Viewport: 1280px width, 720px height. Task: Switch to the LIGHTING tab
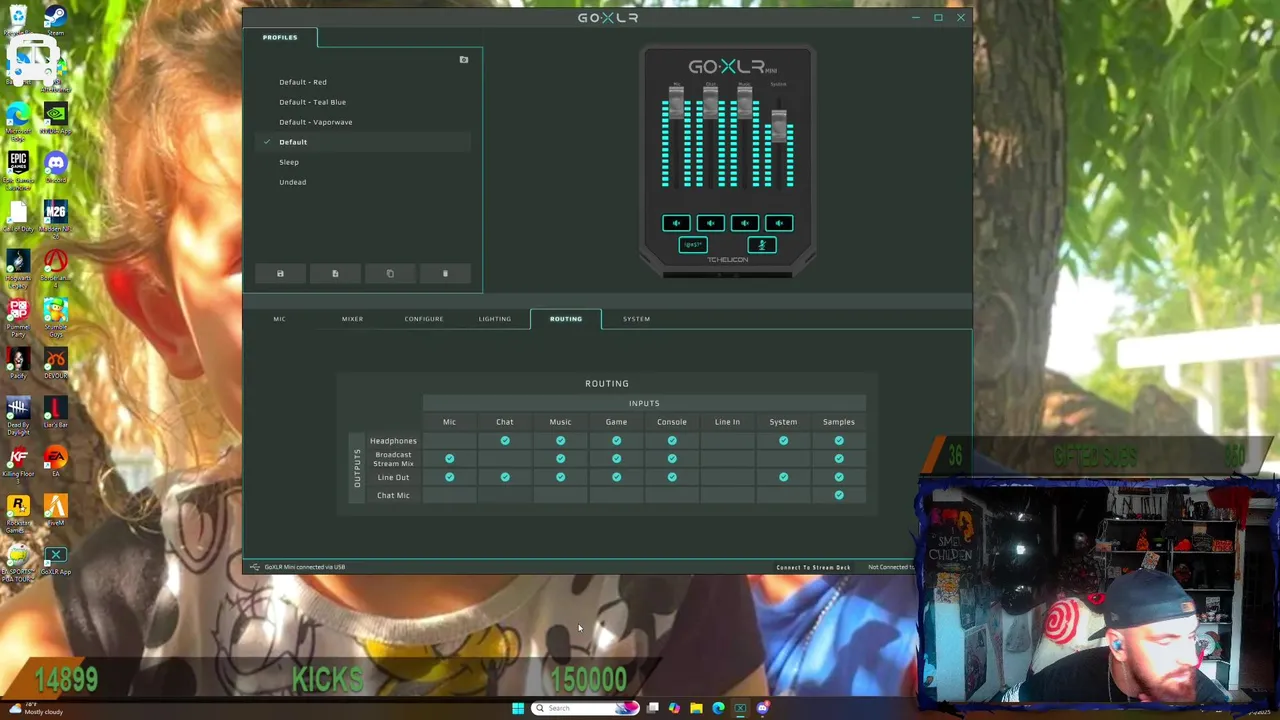click(x=495, y=319)
